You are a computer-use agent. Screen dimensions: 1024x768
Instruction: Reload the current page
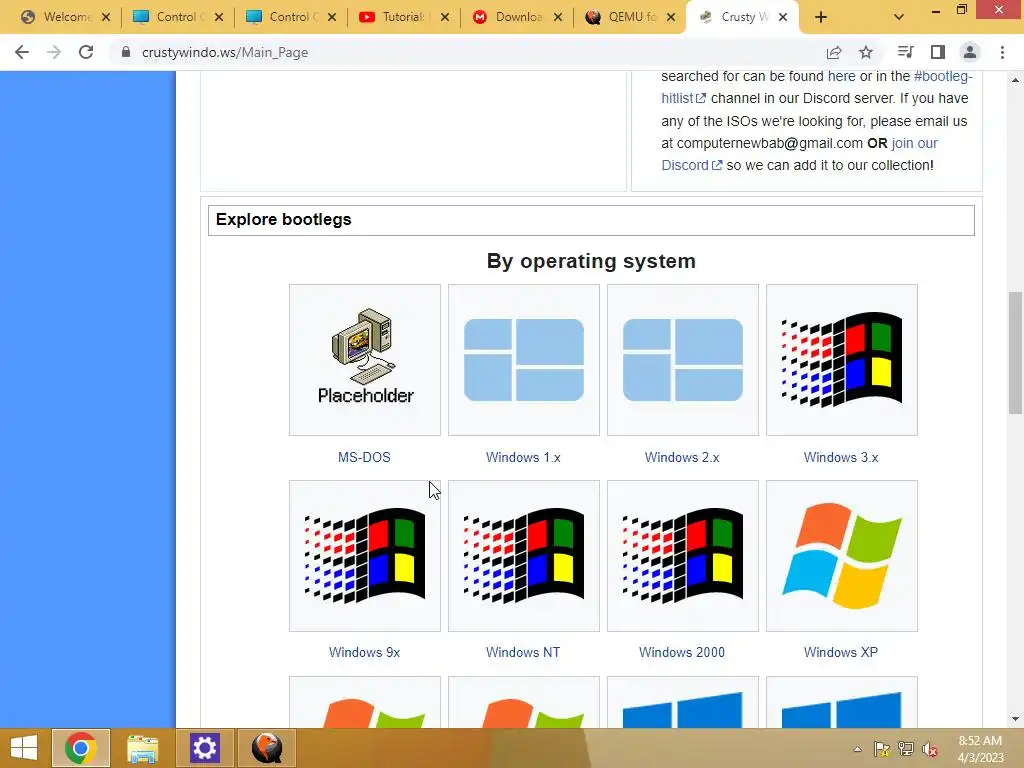point(86,52)
